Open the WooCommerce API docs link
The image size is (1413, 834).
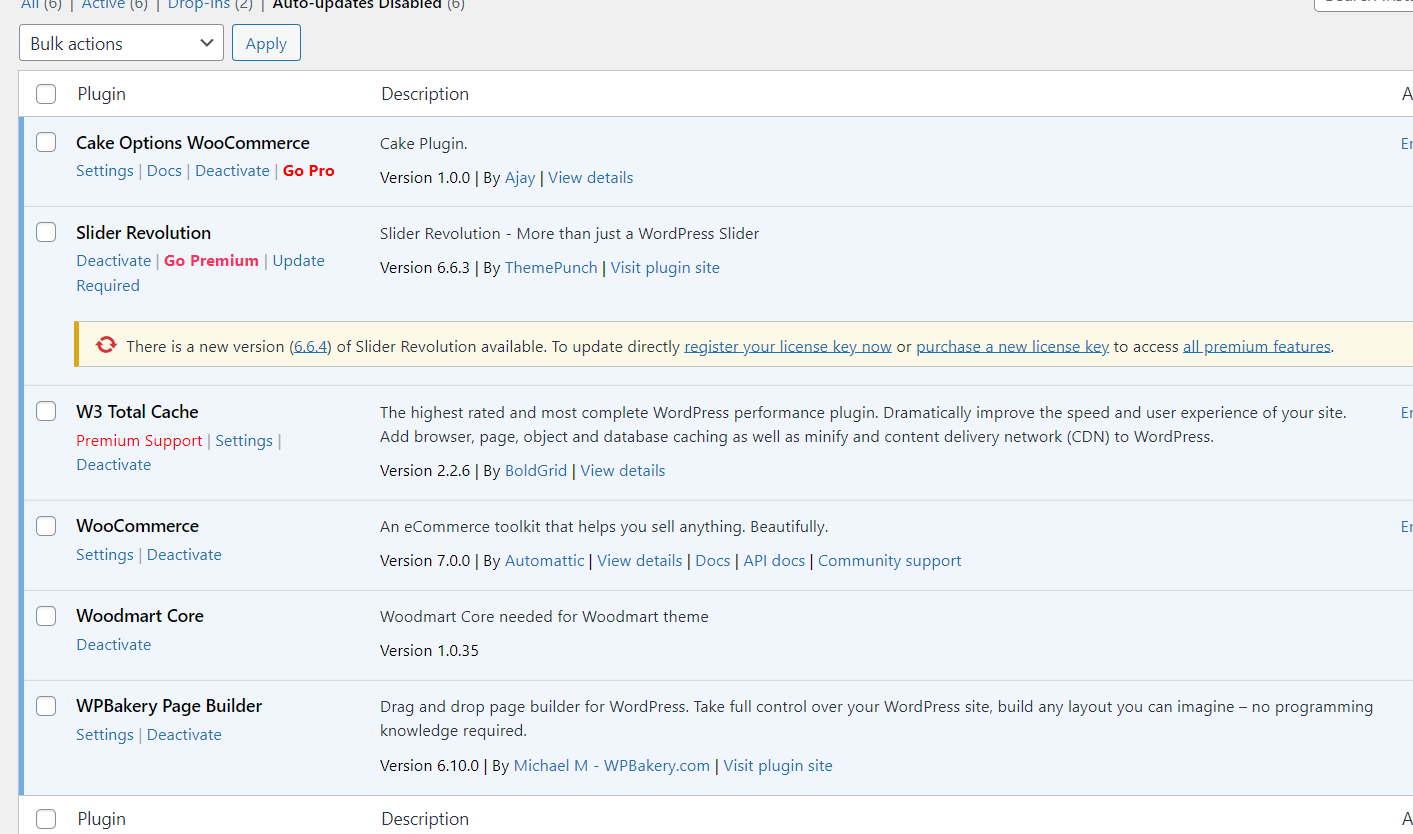click(x=774, y=561)
